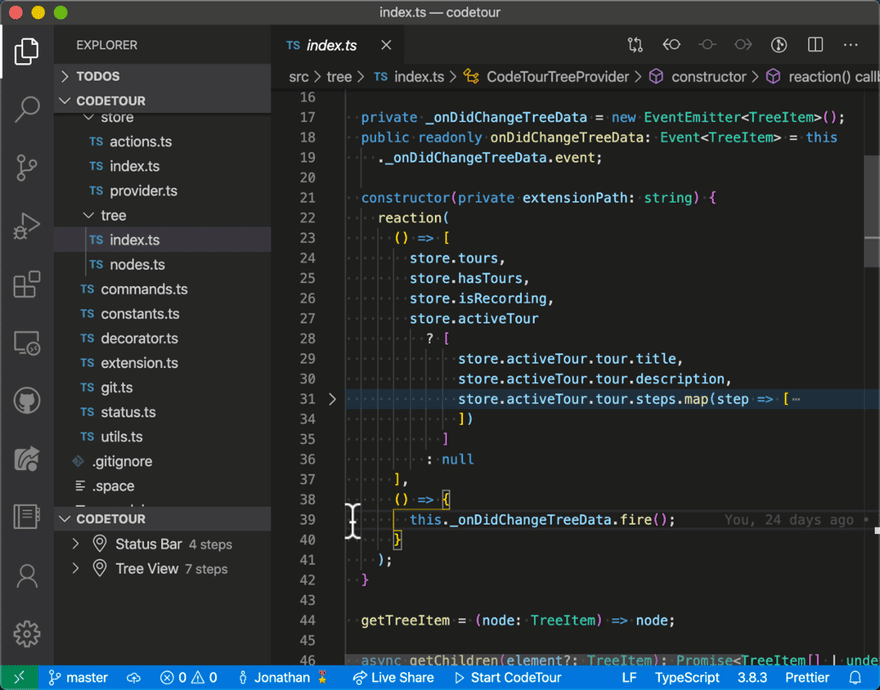The height and width of the screenshot is (690, 880).
Task: Click the remote window indicator in status bar
Action: [19, 678]
